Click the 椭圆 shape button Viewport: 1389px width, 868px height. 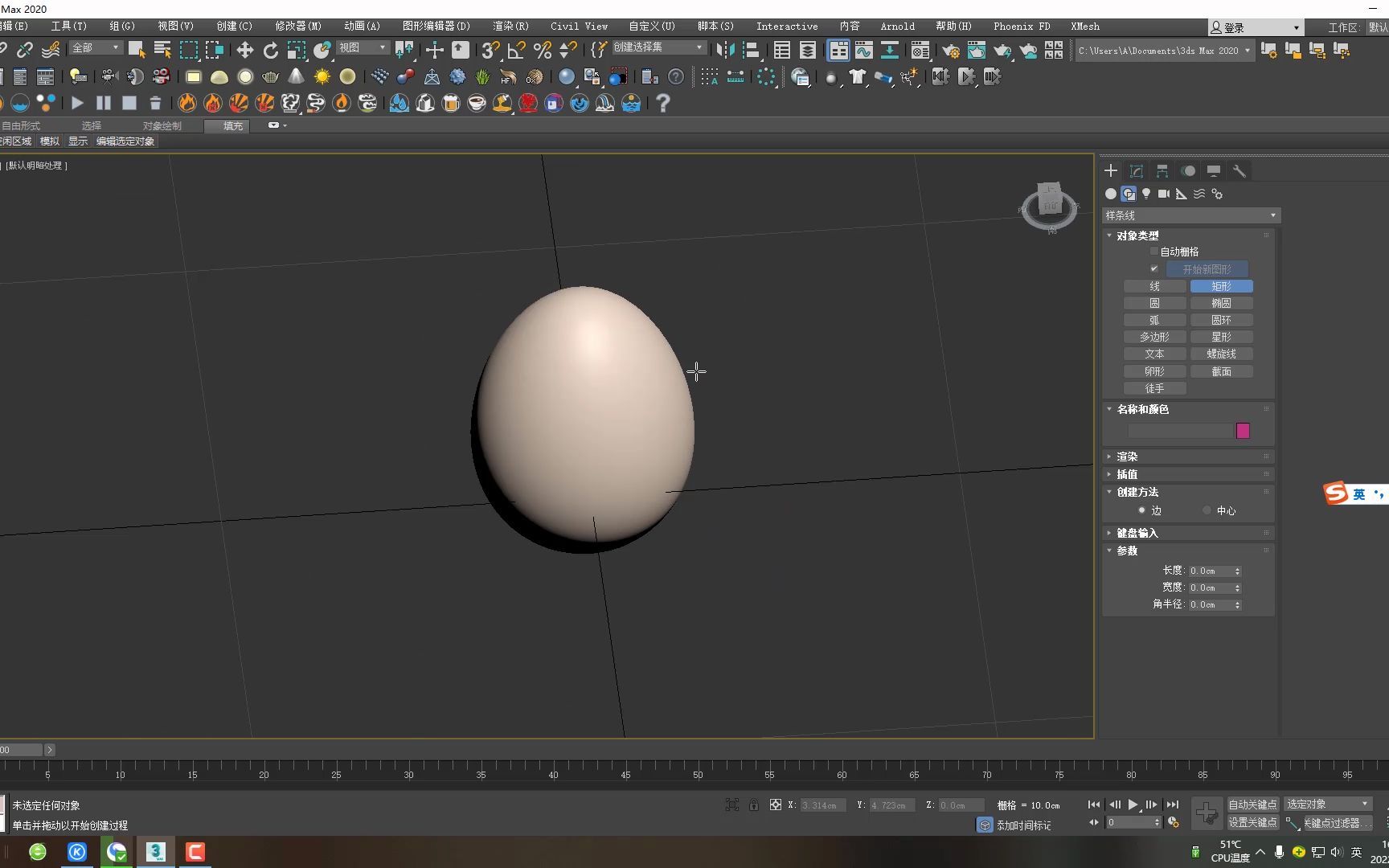pyautogui.click(x=1221, y=303)
